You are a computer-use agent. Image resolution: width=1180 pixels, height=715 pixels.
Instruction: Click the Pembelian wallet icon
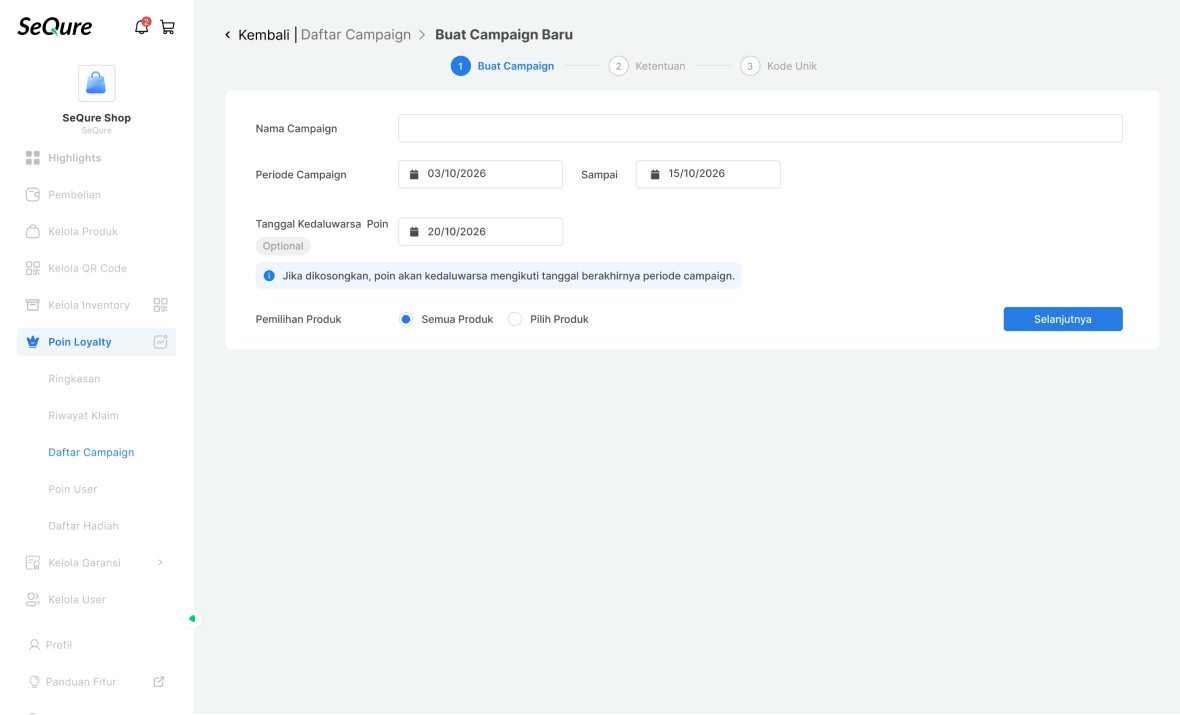pos(32,194)
